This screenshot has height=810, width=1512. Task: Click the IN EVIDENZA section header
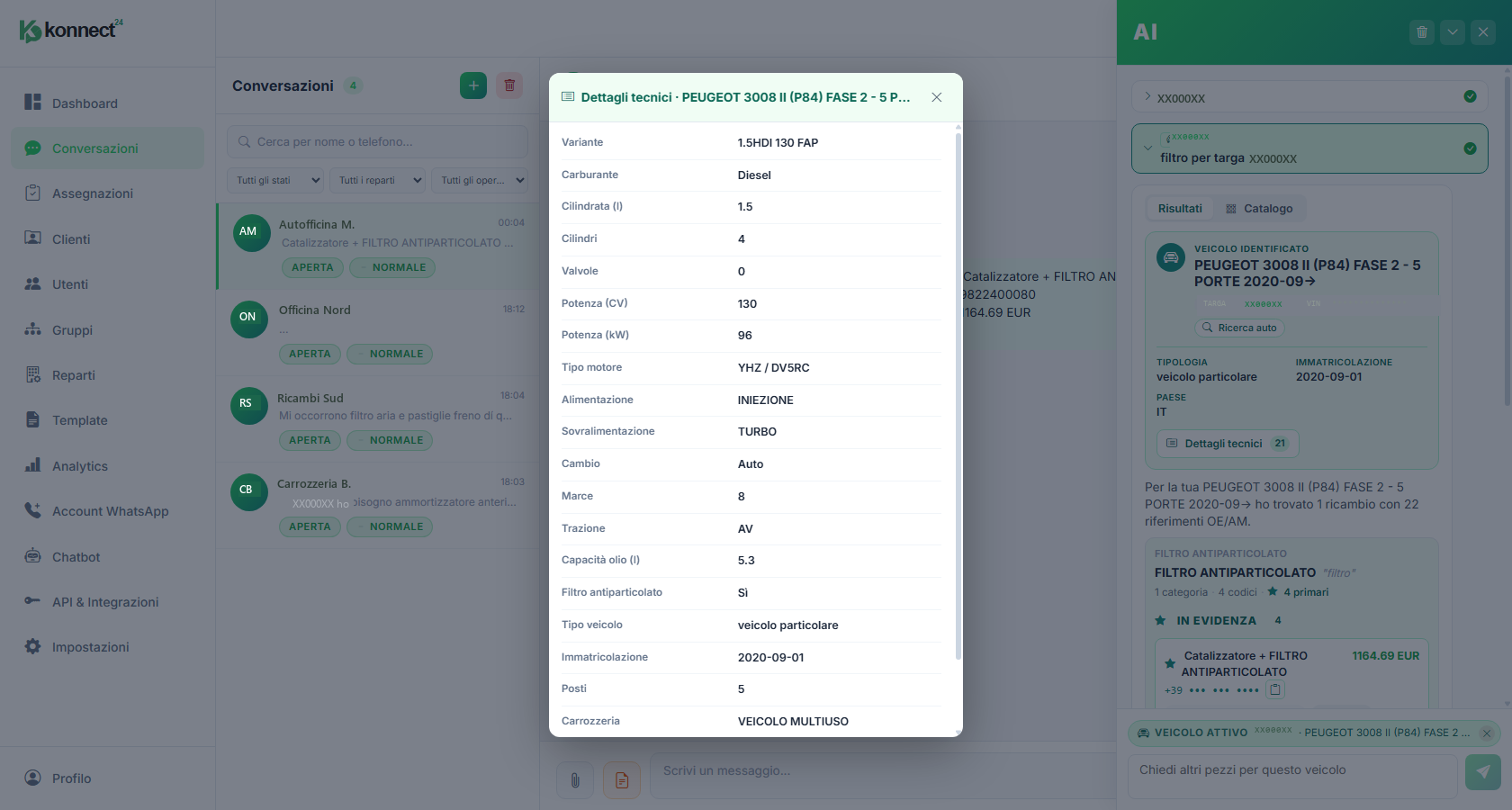pos(1219,621)
